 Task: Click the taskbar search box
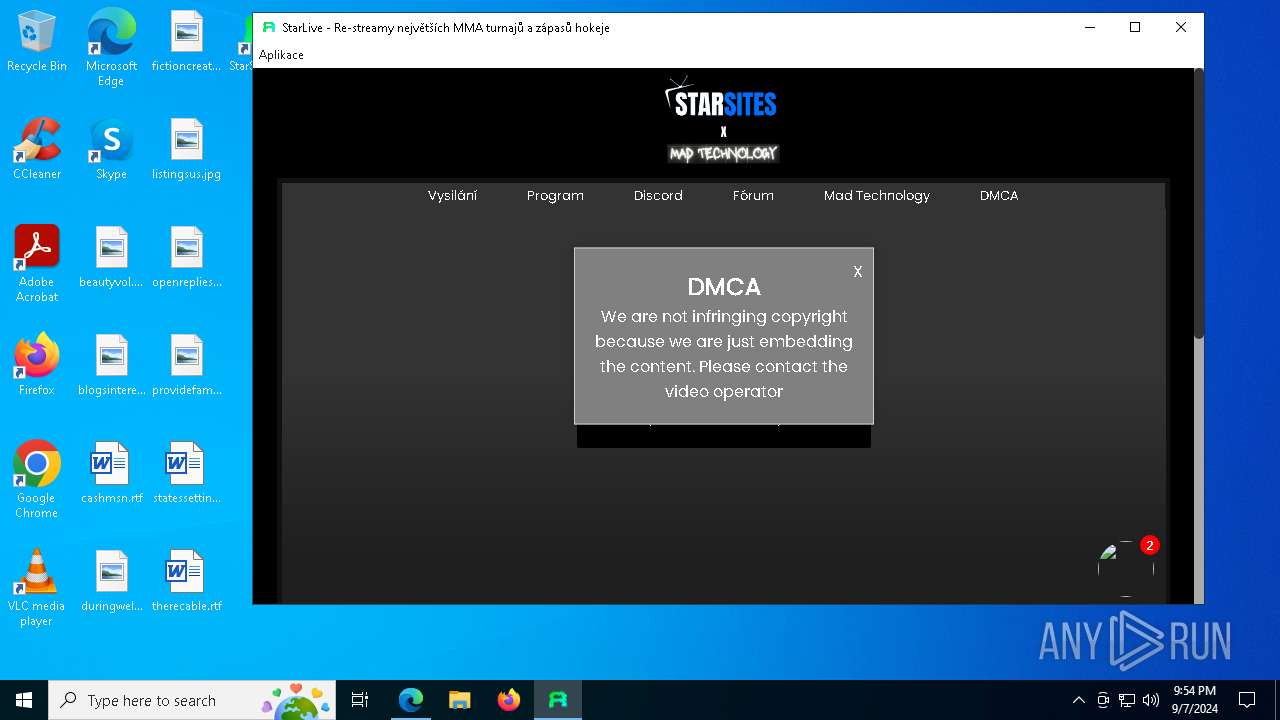point(192,700)
